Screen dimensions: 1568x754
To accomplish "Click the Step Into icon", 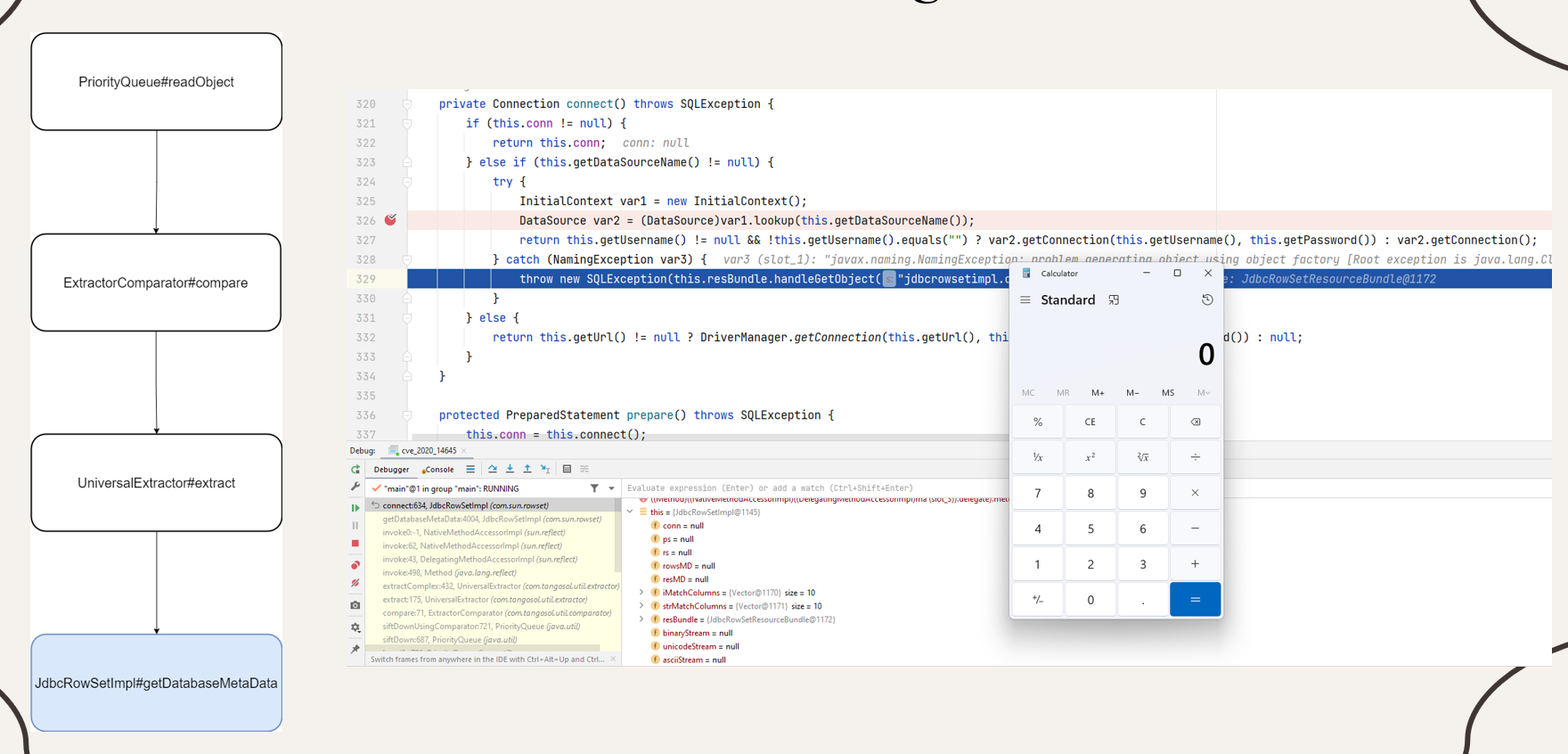I will tap(510, 469).
